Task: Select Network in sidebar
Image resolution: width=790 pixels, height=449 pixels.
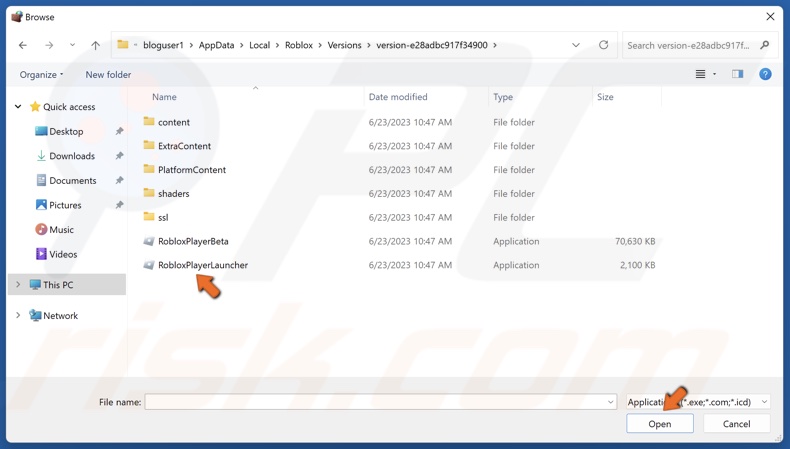Action: tap(60, 316)
